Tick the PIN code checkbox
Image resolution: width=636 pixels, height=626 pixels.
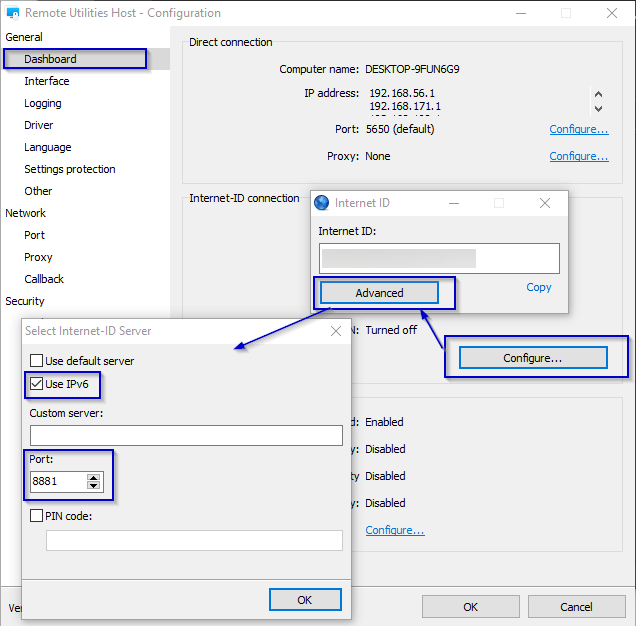[x=37, y=516]
